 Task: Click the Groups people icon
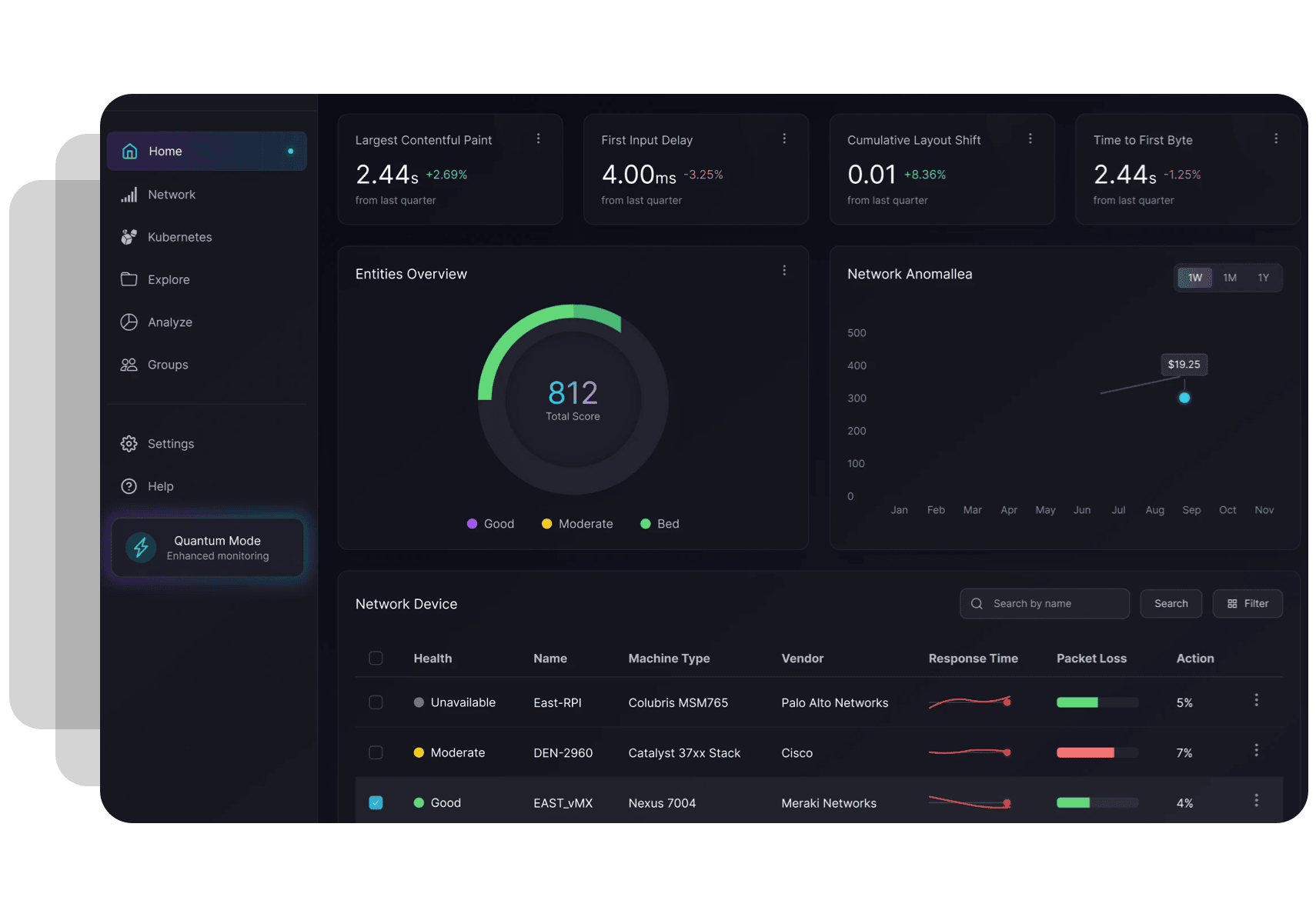coord(129,365)
